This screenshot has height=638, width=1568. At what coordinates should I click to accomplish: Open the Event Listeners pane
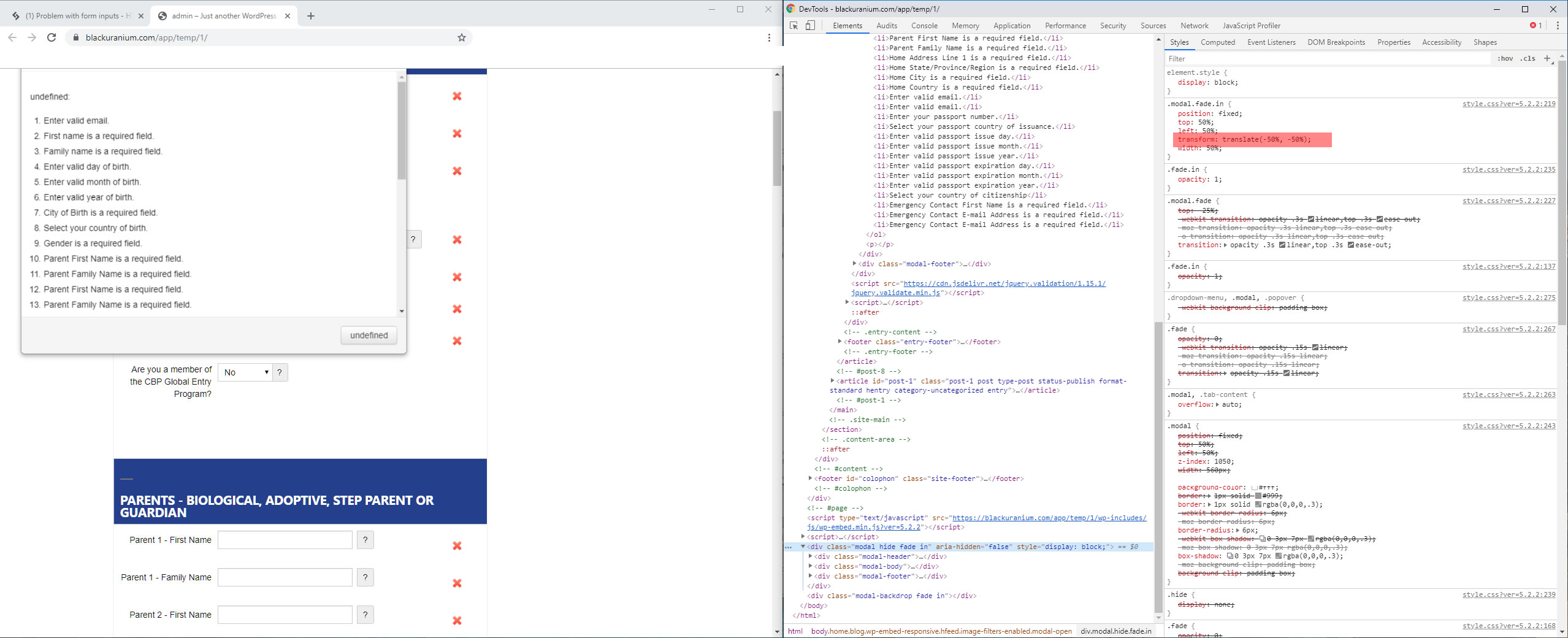1271,42
